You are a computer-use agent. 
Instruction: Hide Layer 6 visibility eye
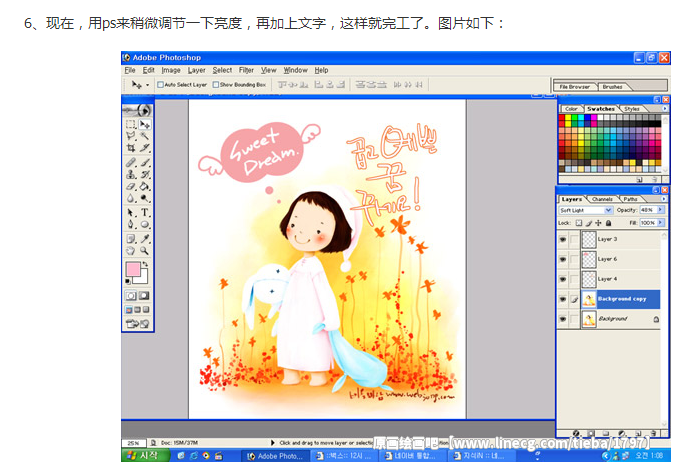point(563,259)
